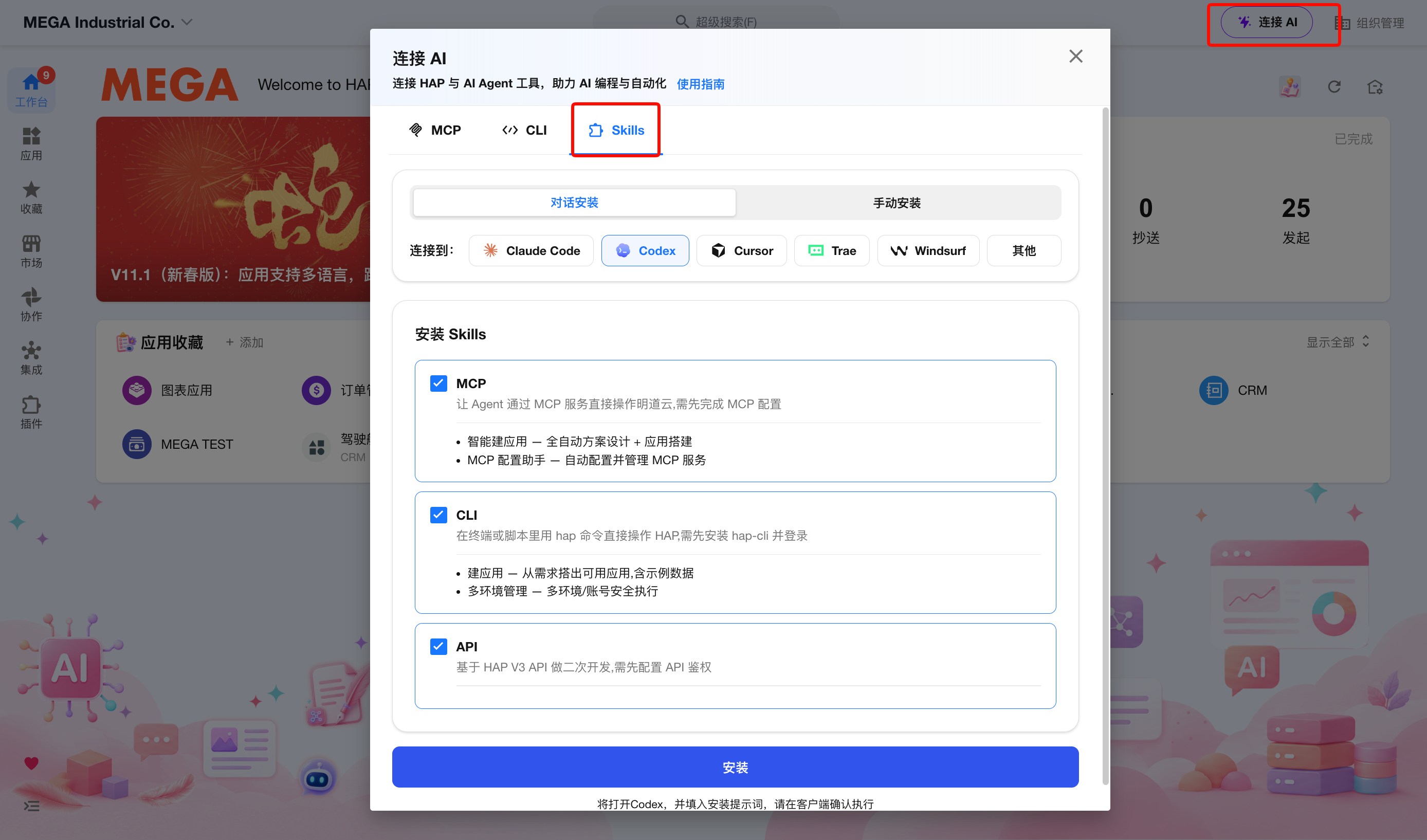The height and width of the screenshot is (840, 1427).
Task: Toggle the MCP skill checkbox
Action: pos(438,384)
